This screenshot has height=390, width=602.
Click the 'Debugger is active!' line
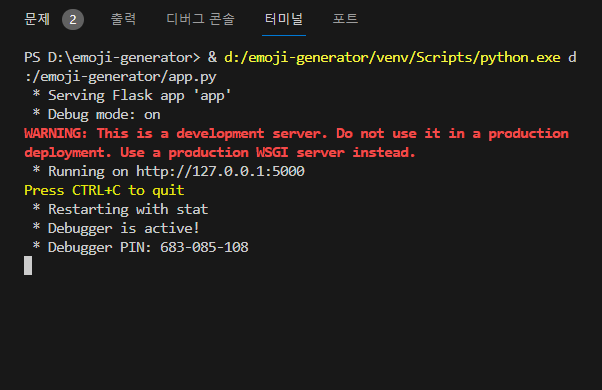pos(124,228)
